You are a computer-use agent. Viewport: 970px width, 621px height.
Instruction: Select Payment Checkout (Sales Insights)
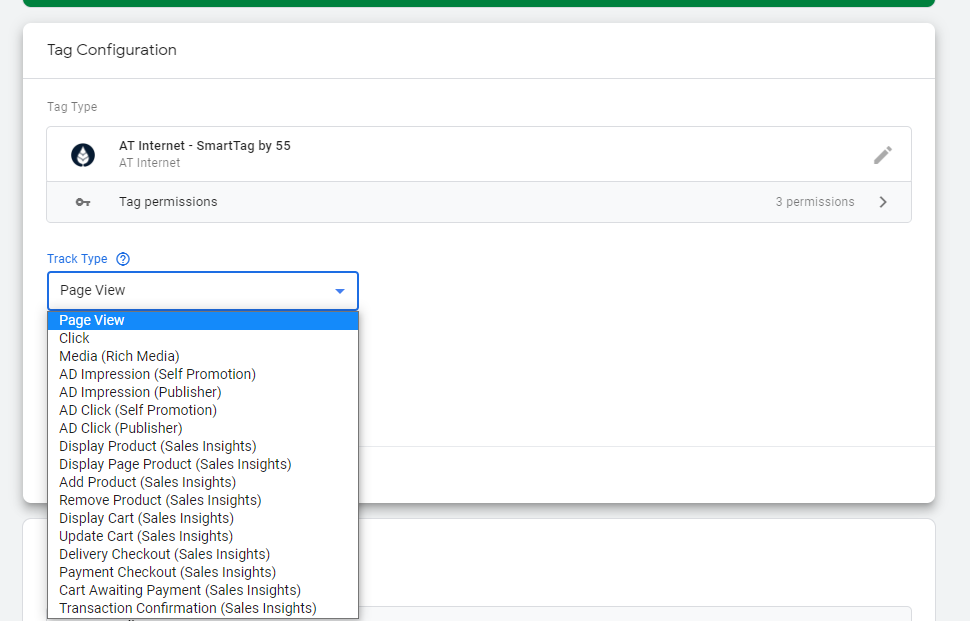click(x=167, y=572)
